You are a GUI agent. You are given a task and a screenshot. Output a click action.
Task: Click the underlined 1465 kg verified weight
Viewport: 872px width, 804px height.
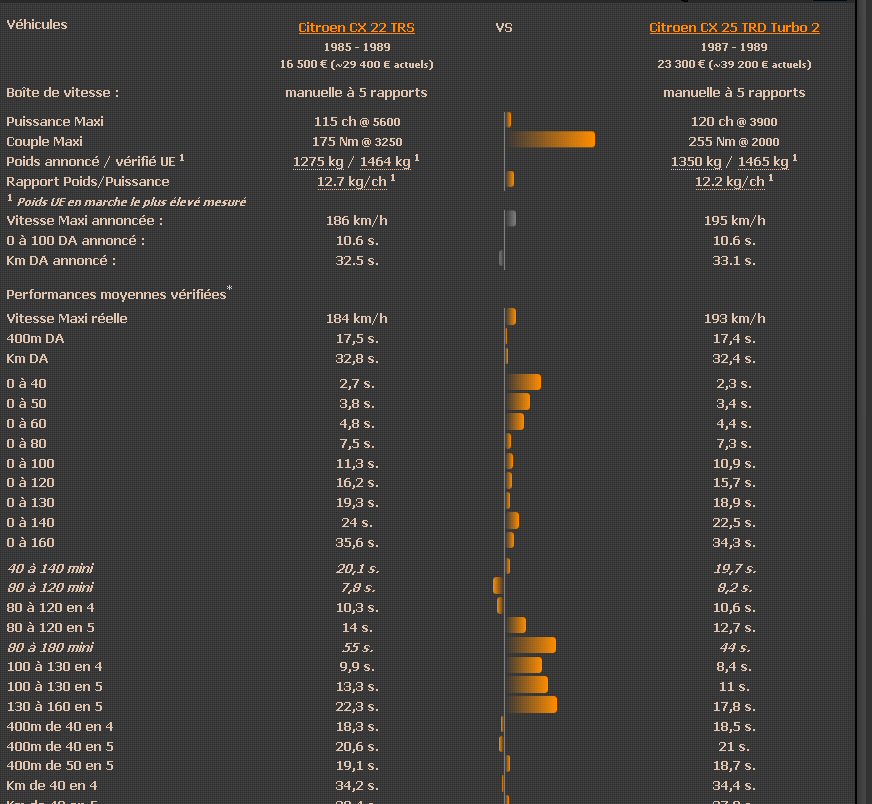(763, 162)
